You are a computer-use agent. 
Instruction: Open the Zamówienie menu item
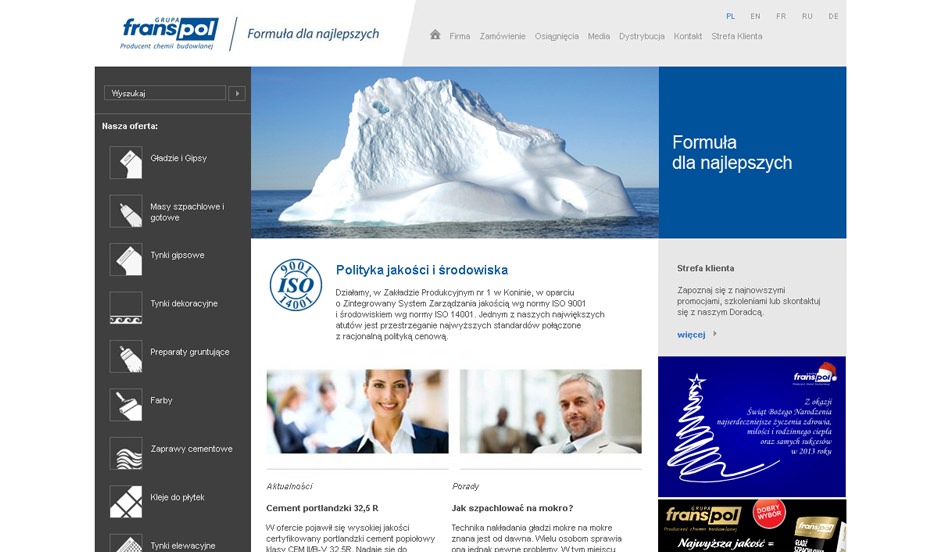[502, 36]
